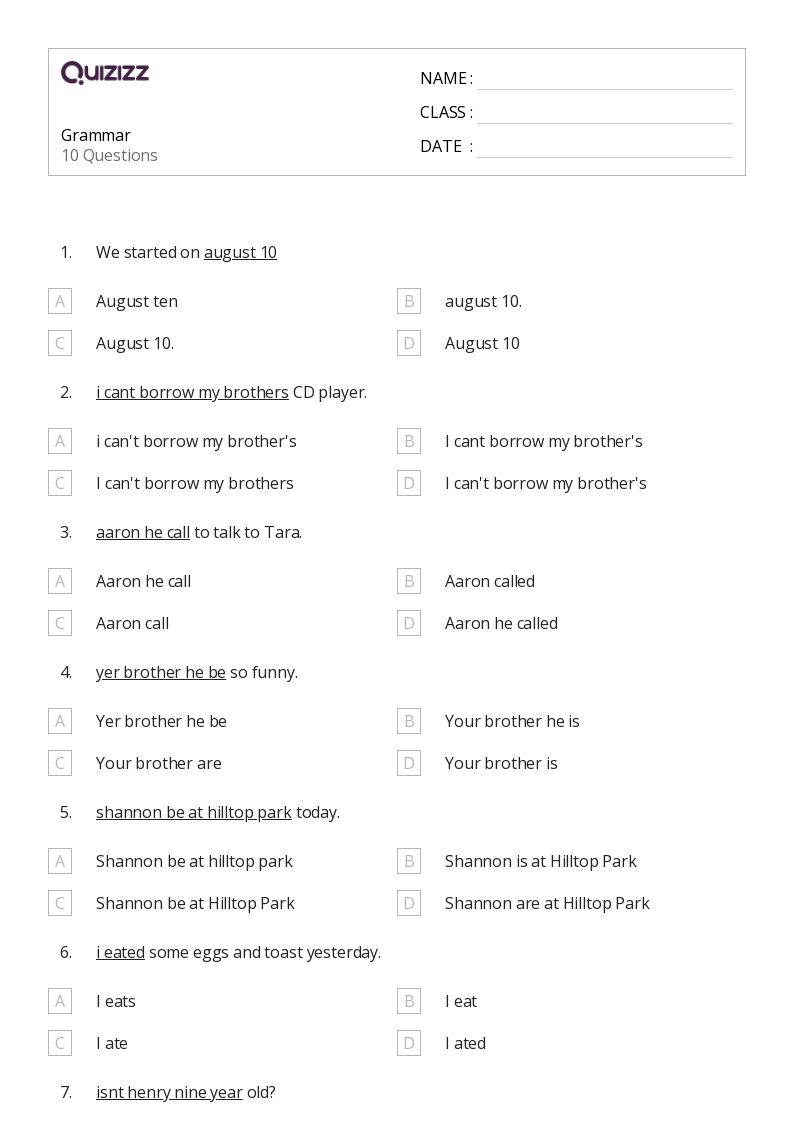The width and height of the screenshot is (794, 1123).
Task: Mark box A 'I eats'
Action: tap(60, 1001)
